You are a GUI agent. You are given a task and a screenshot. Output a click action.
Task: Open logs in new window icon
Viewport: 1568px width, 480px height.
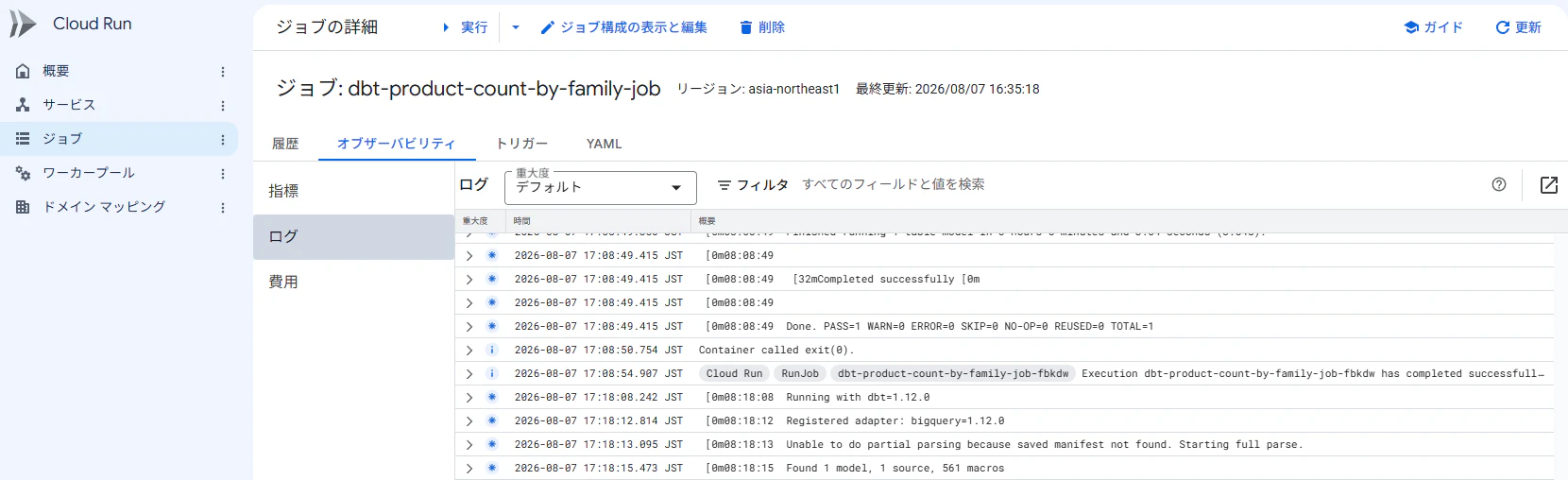[x=1549, y=184]
